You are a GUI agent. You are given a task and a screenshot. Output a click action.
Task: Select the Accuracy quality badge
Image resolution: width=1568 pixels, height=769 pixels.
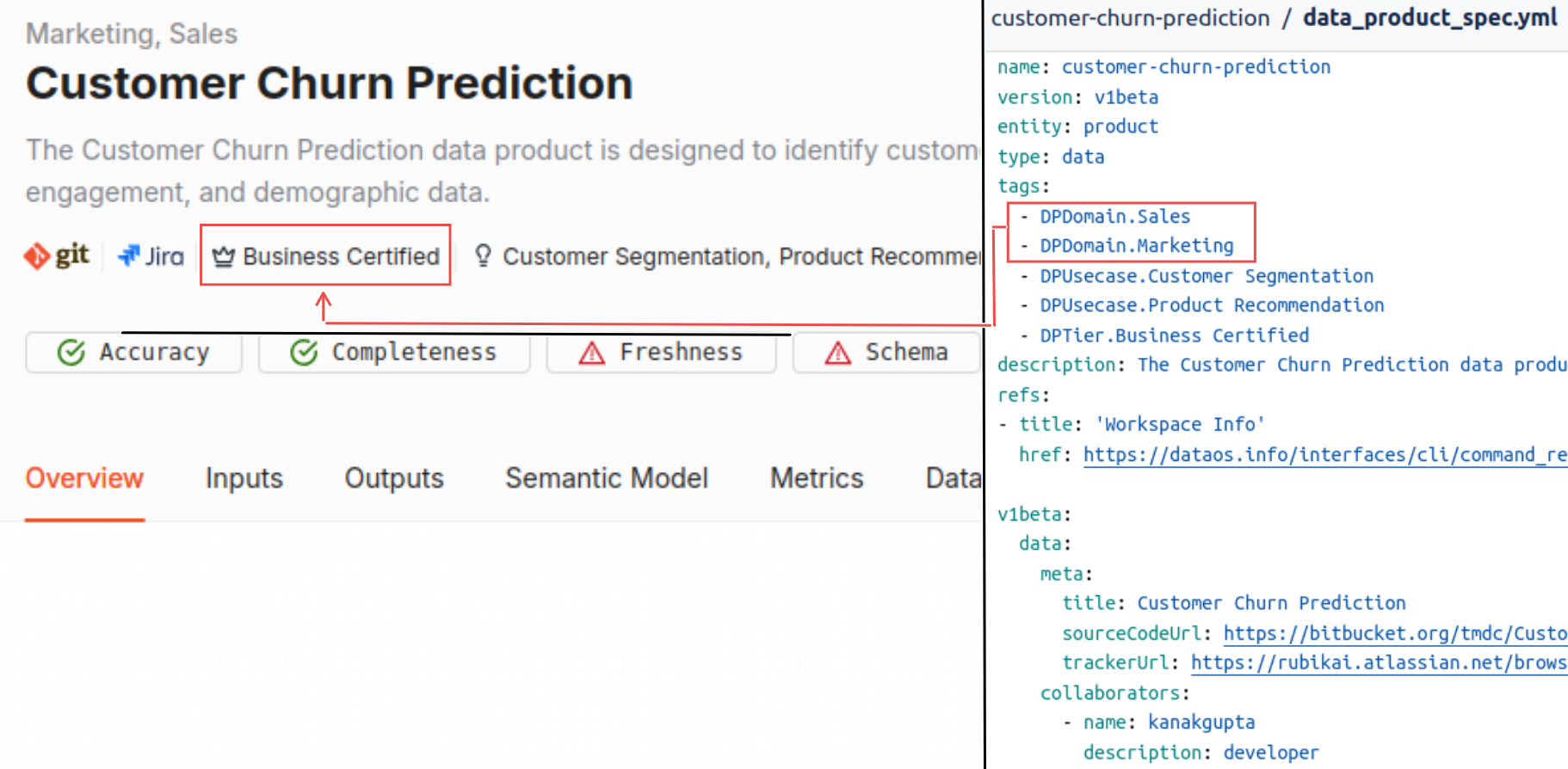click(x=133, y=352)
